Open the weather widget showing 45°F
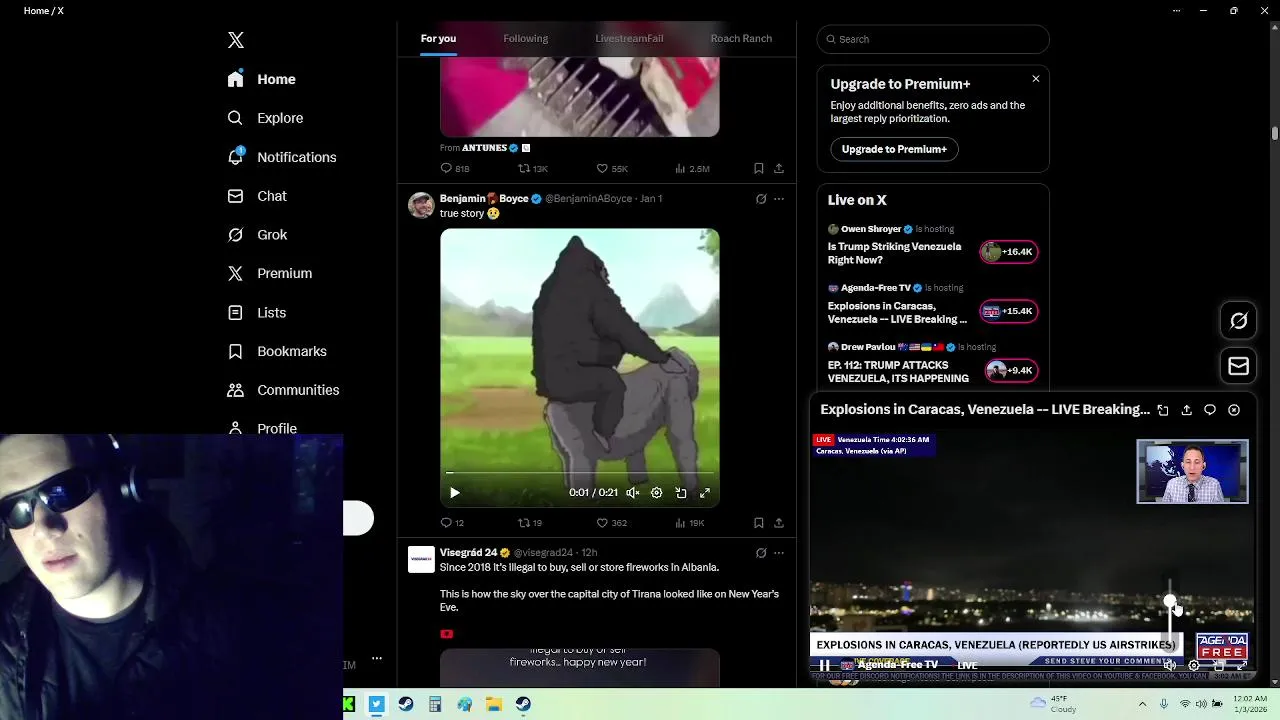 click(x=1052, y=704)
